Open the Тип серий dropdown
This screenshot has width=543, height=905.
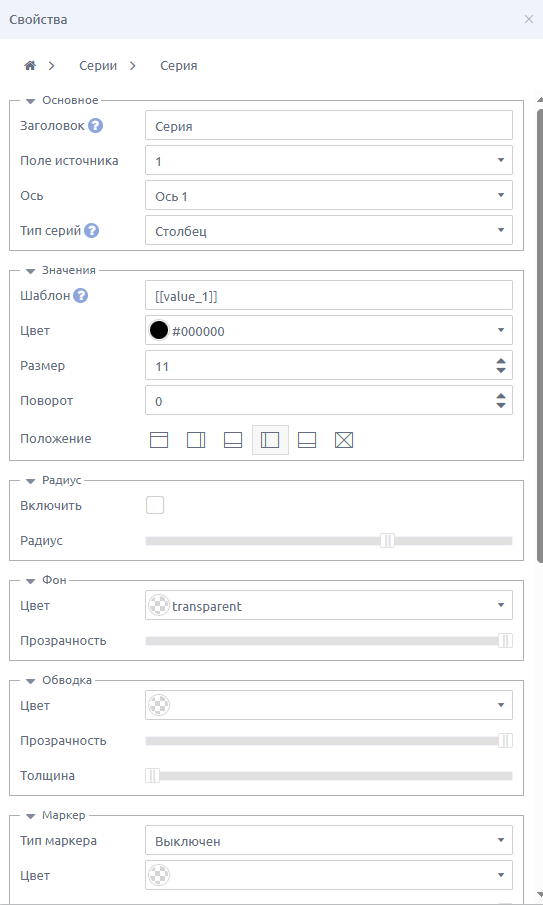(328, 230)
